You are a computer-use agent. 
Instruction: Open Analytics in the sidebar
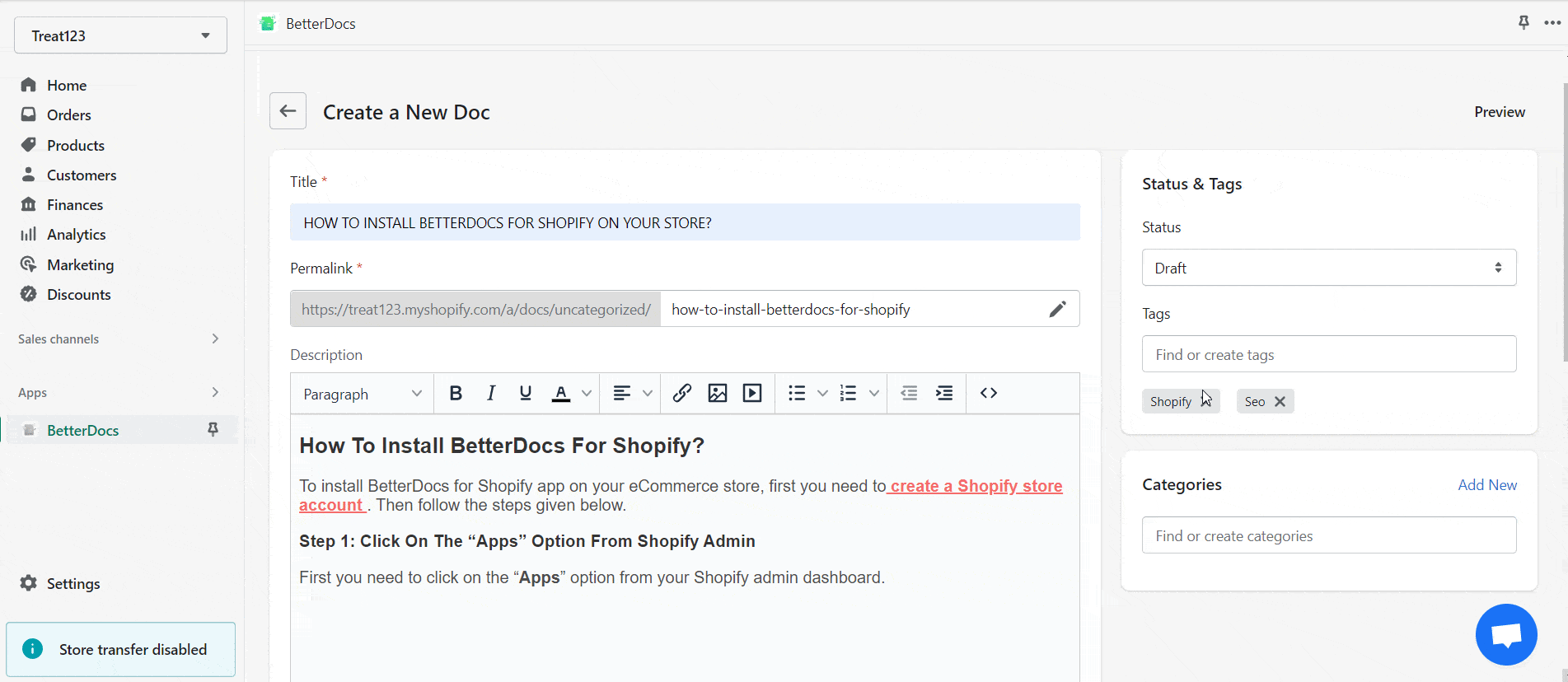76,234
